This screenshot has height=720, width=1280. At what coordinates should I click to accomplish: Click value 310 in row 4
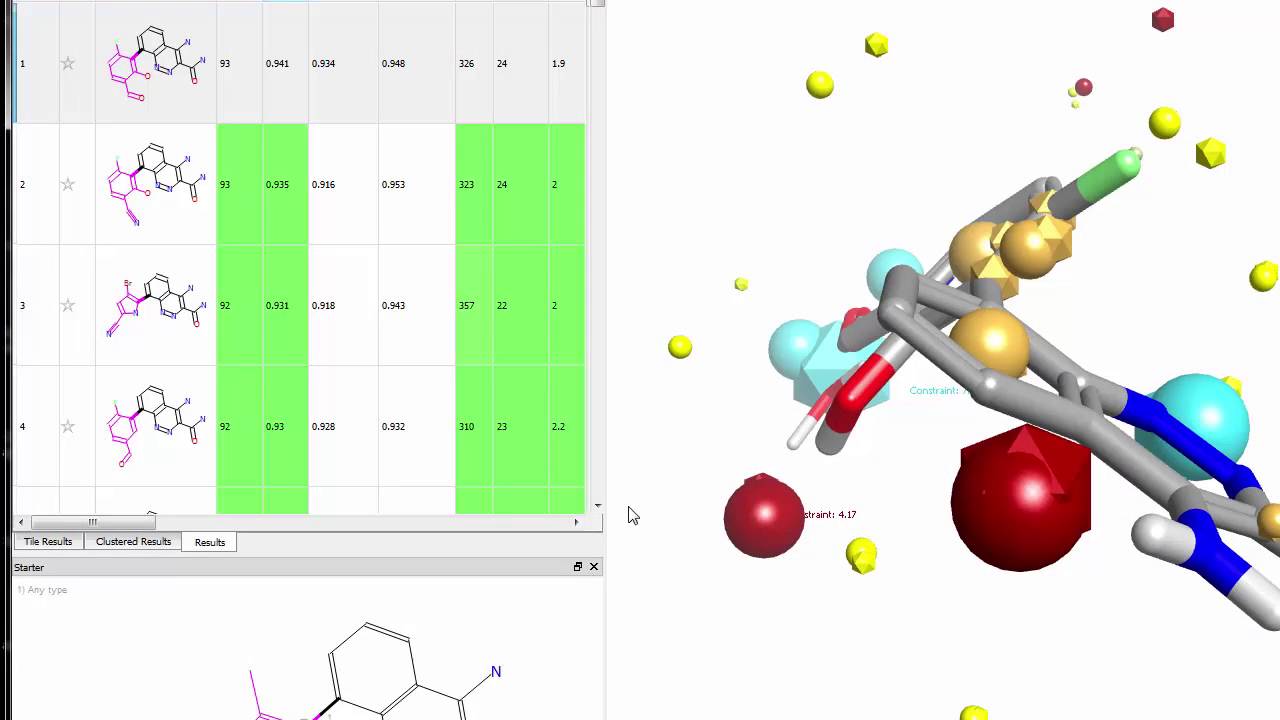click(466, 426)
